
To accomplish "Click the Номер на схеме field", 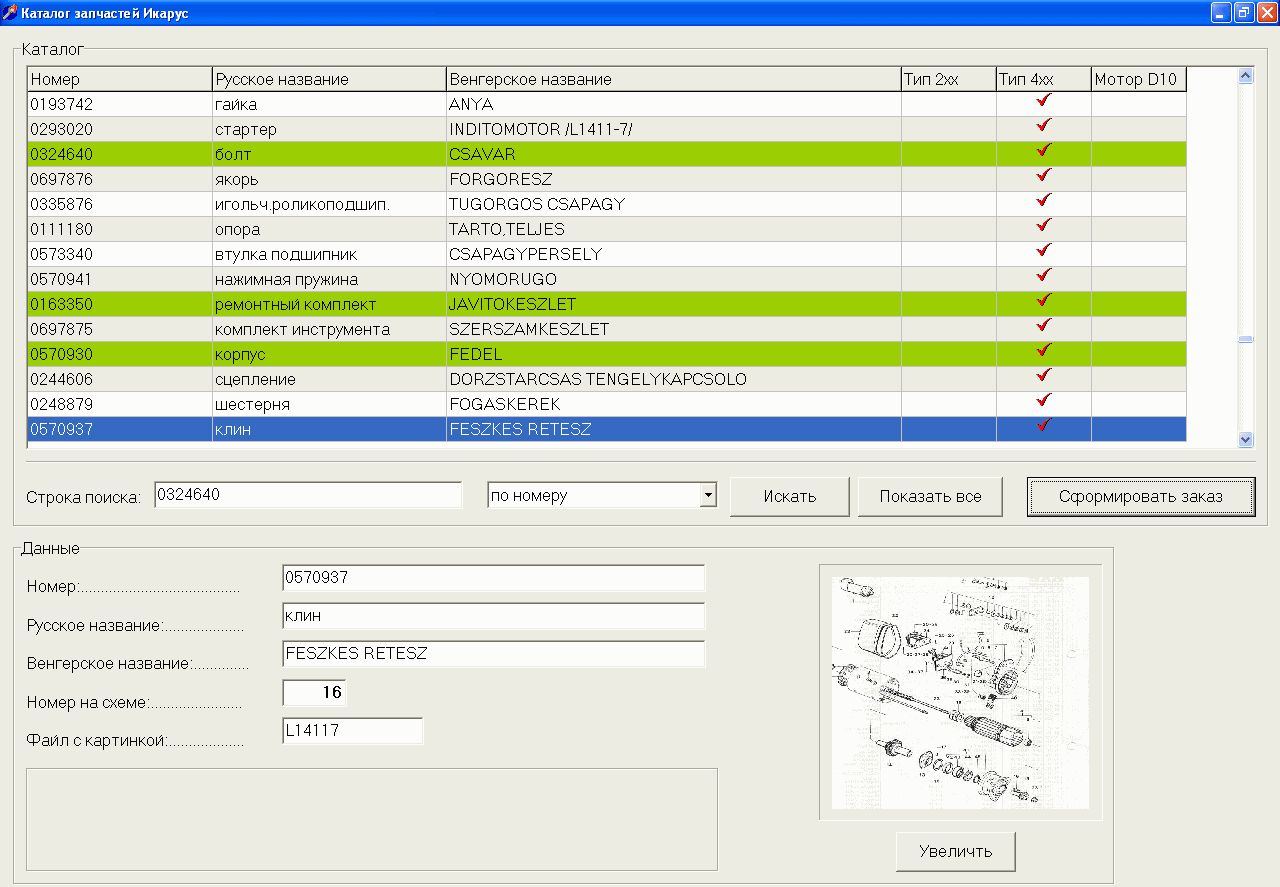I will 315,693.
